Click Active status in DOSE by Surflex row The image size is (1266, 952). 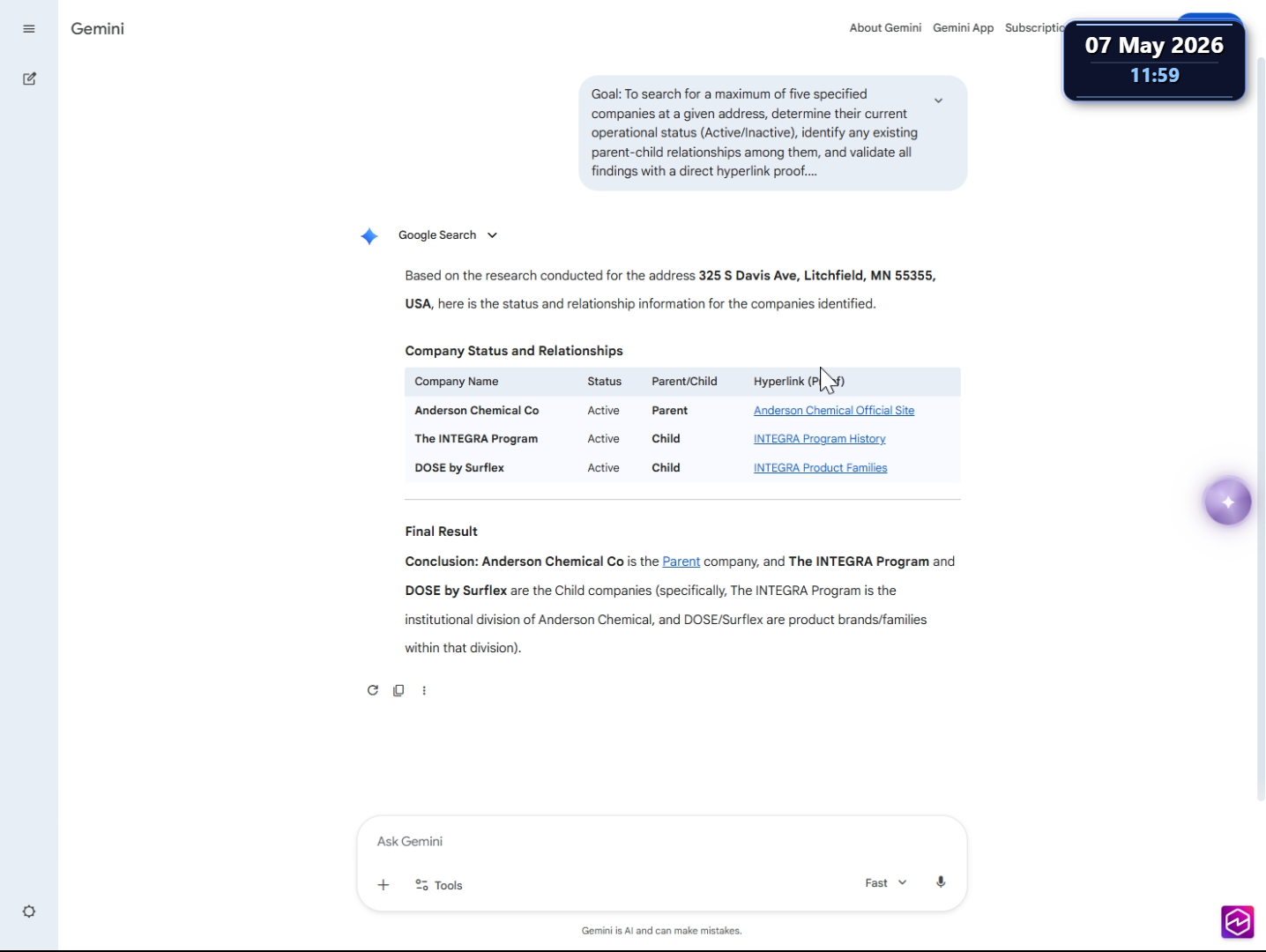604,468
